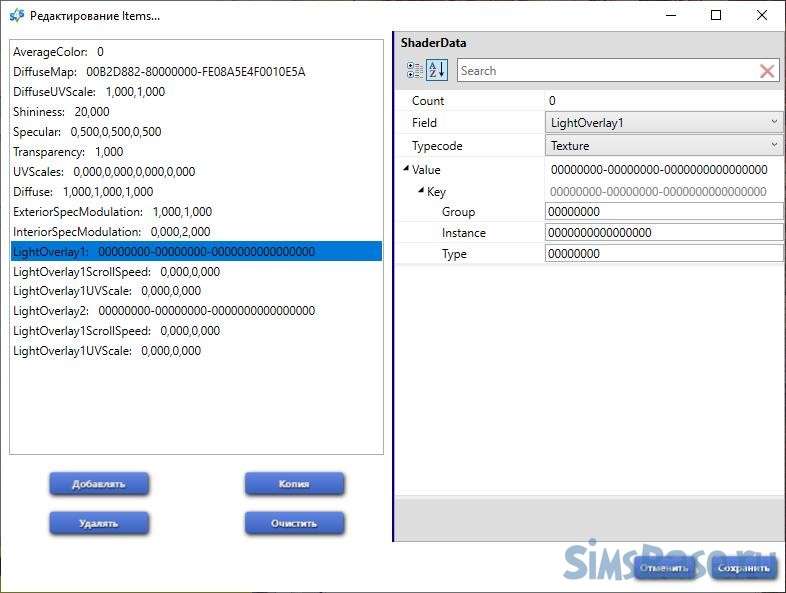786x593 pixels.
Task: Select the DiffuseMap list entry
Action: 159,72
